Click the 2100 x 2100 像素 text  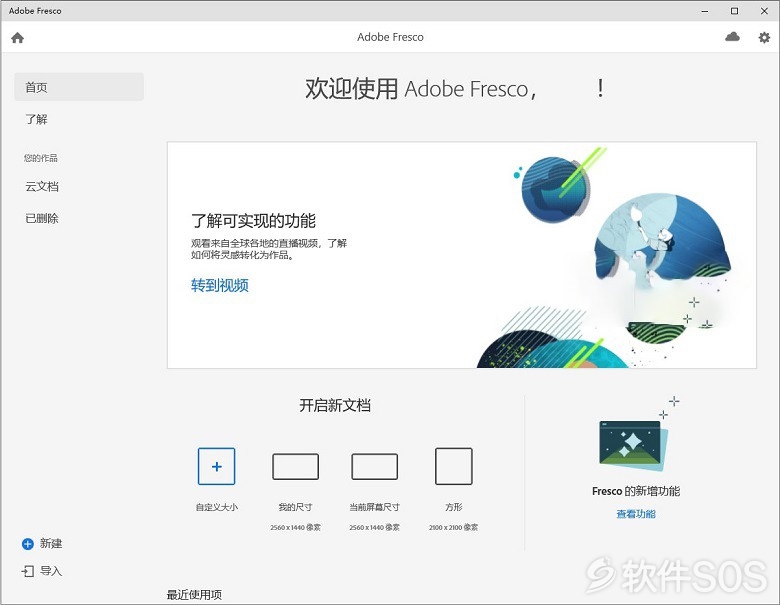tap(454, 527)
